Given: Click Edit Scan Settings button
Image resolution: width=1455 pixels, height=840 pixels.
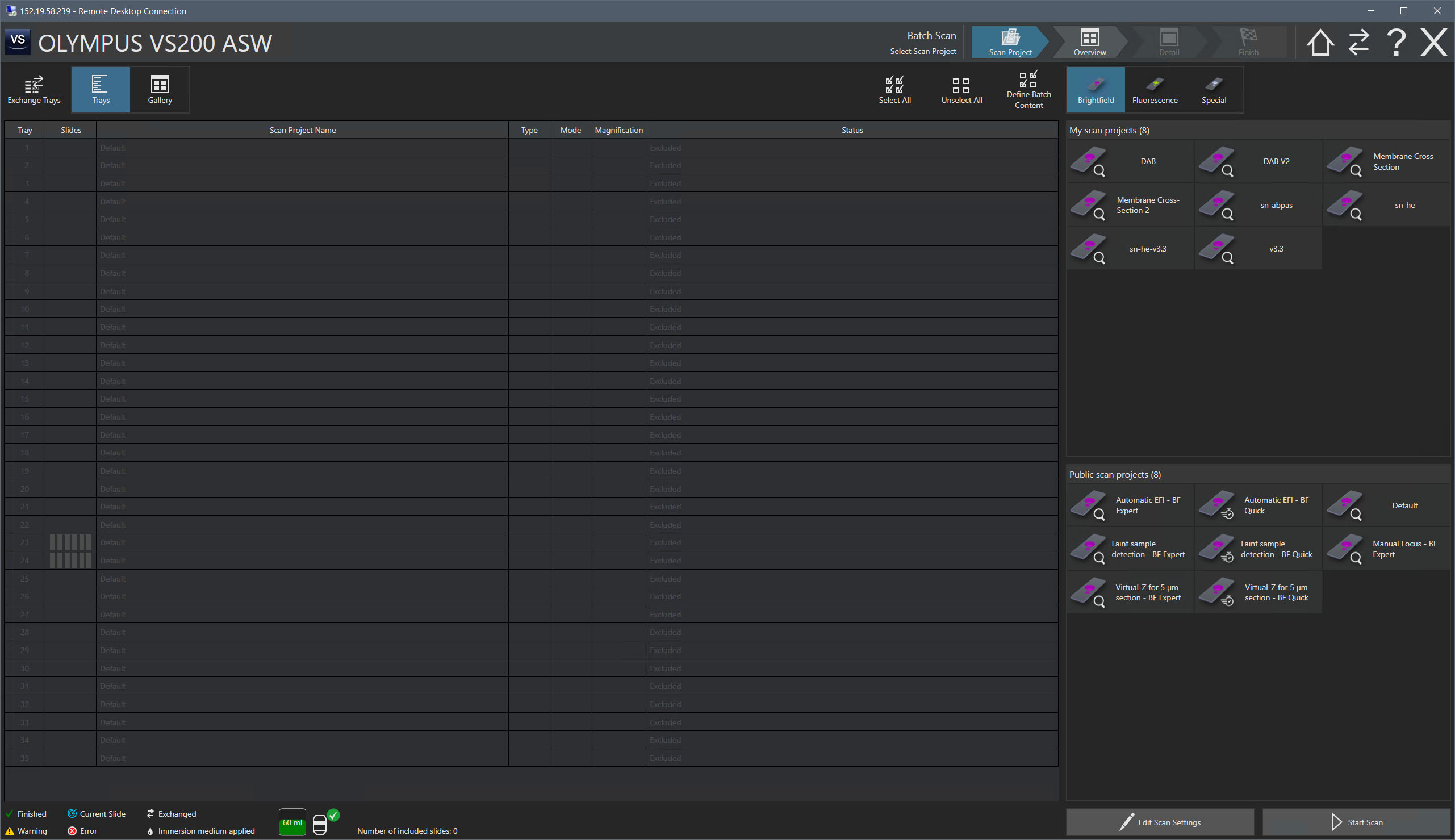Looking at the screenshot, I should (1160, 822).
